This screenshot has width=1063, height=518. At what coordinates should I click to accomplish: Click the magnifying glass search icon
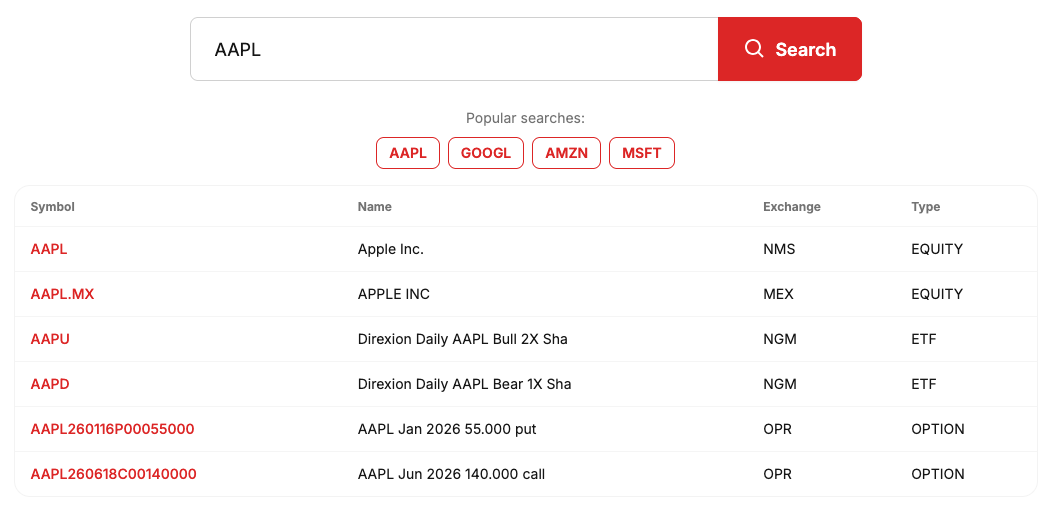pos(754,49)
